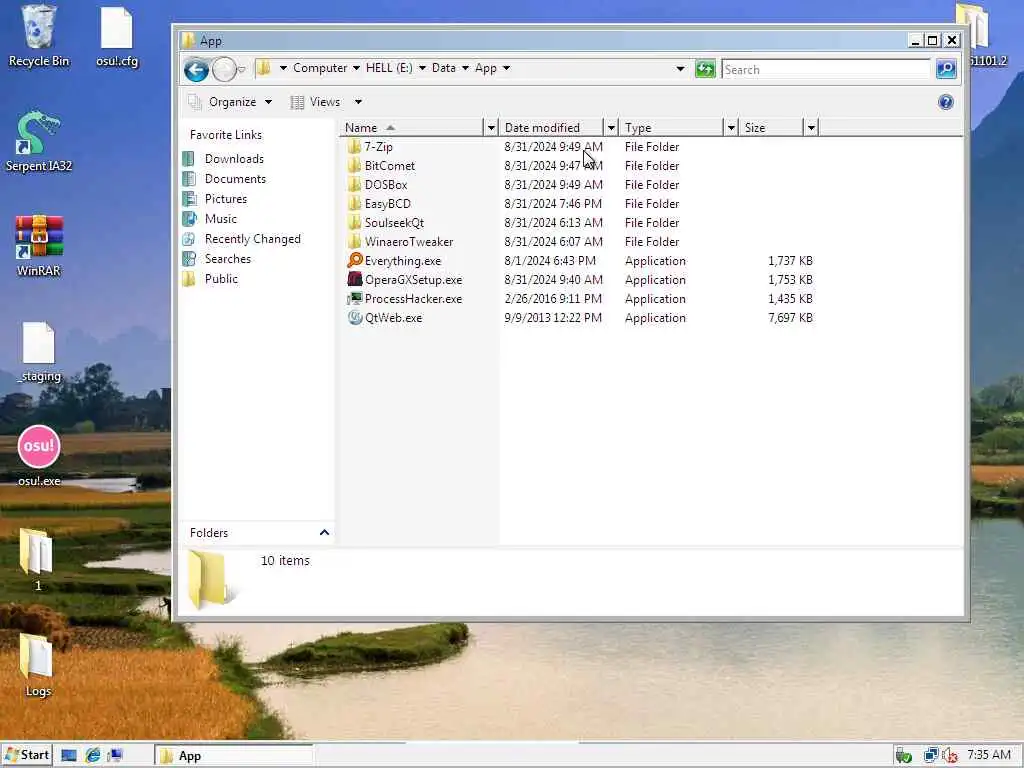Select the SoulseekQt folder icon
1024x768 pixels.
point(354,222)
